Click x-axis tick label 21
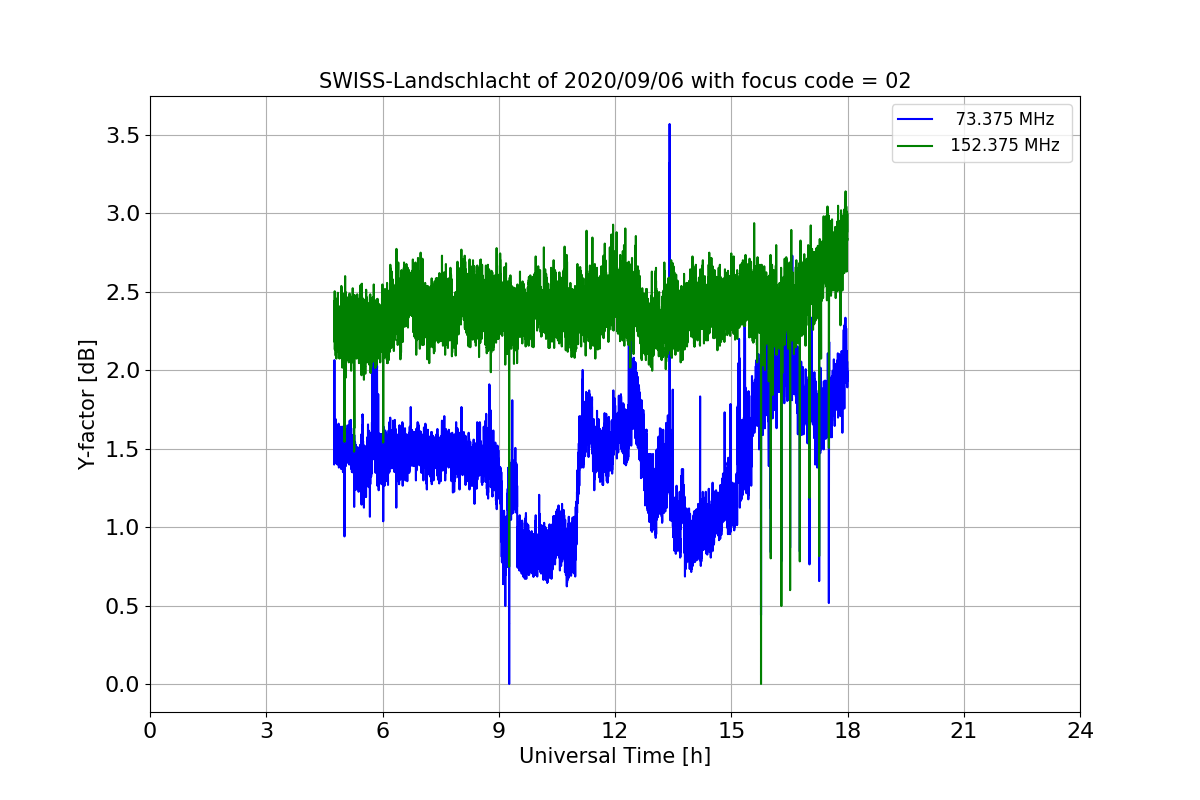This screenshot has height=800, width=1200. [964, 731]
